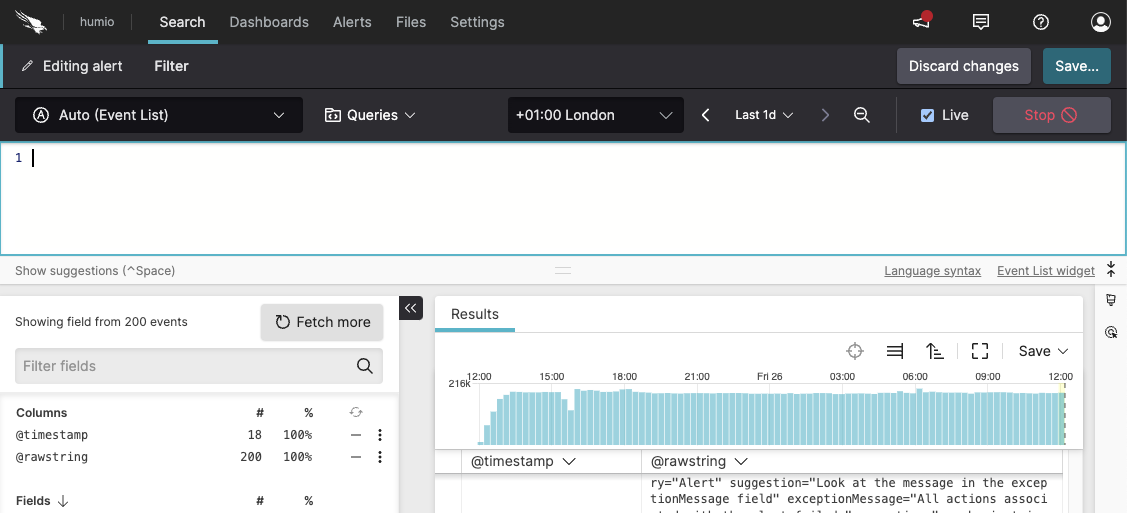Click the Fetch more button

322,322
